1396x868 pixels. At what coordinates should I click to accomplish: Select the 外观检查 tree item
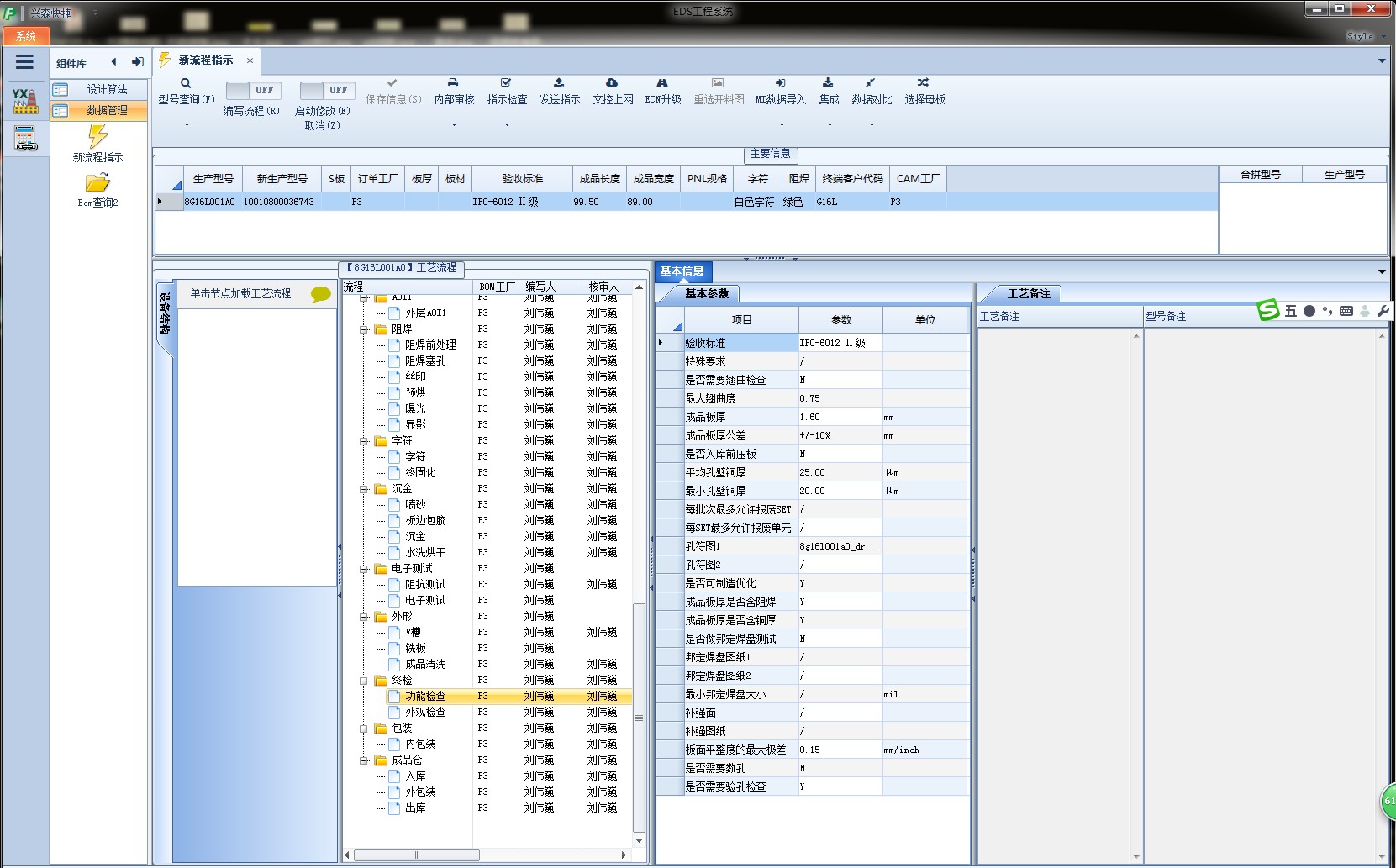(425, 713)
